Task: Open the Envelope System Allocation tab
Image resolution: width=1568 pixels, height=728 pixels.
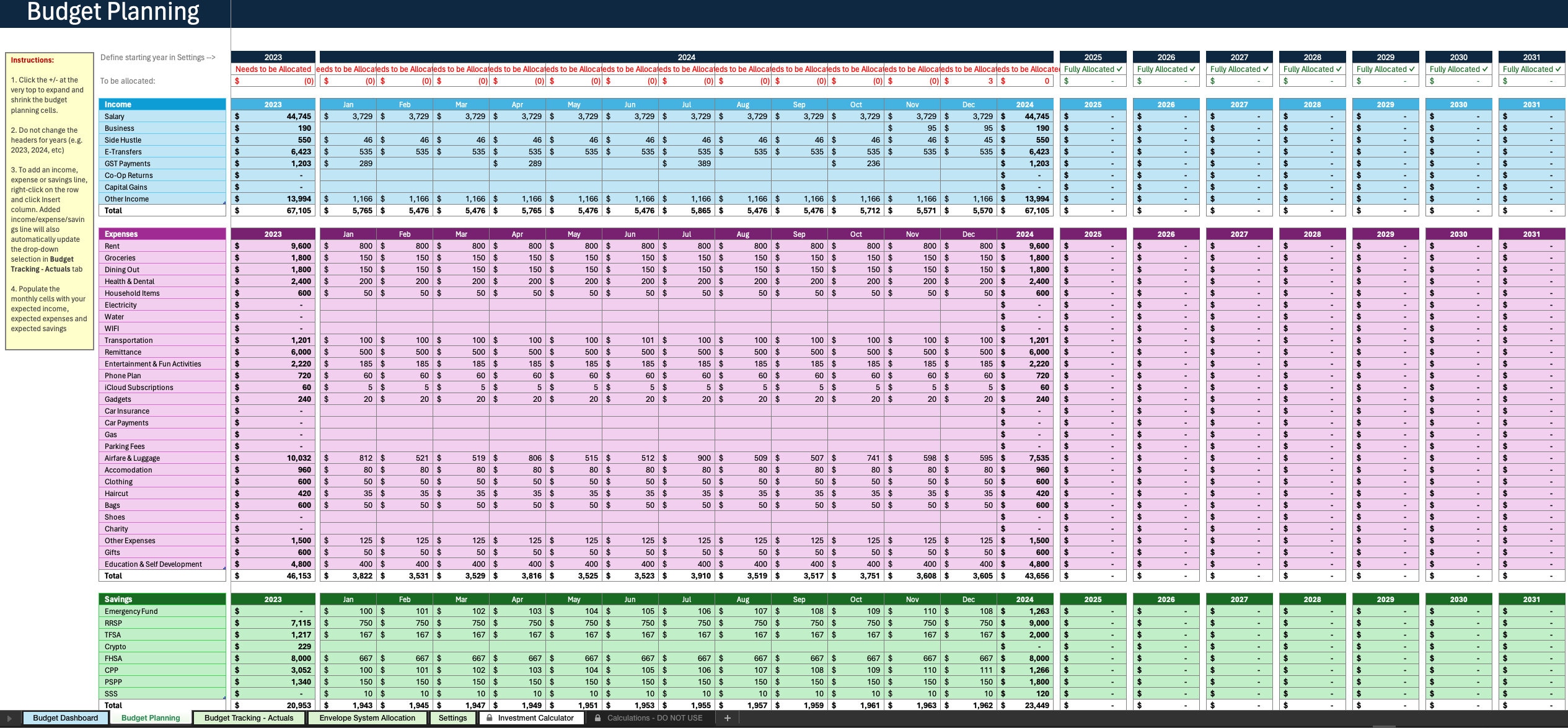Action: coord(367,717)
